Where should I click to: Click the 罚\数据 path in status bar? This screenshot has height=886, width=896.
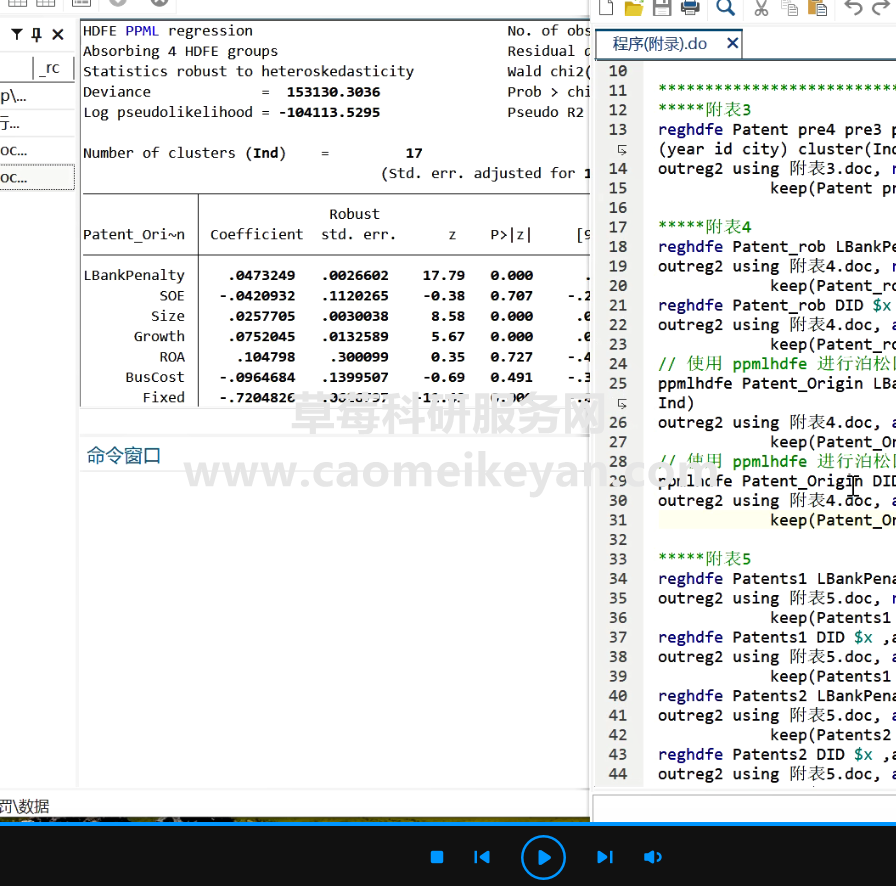tap(24, 807)
